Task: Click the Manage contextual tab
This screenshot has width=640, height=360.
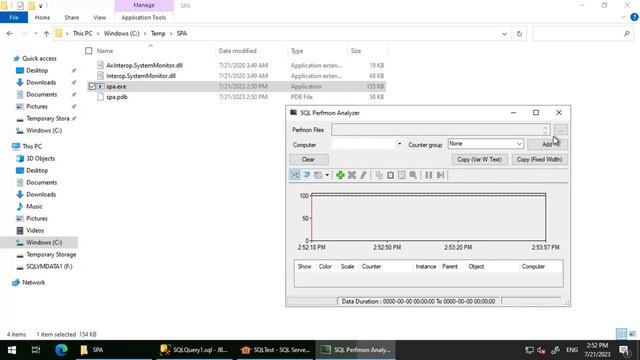Action: click(x=144, y=5)
